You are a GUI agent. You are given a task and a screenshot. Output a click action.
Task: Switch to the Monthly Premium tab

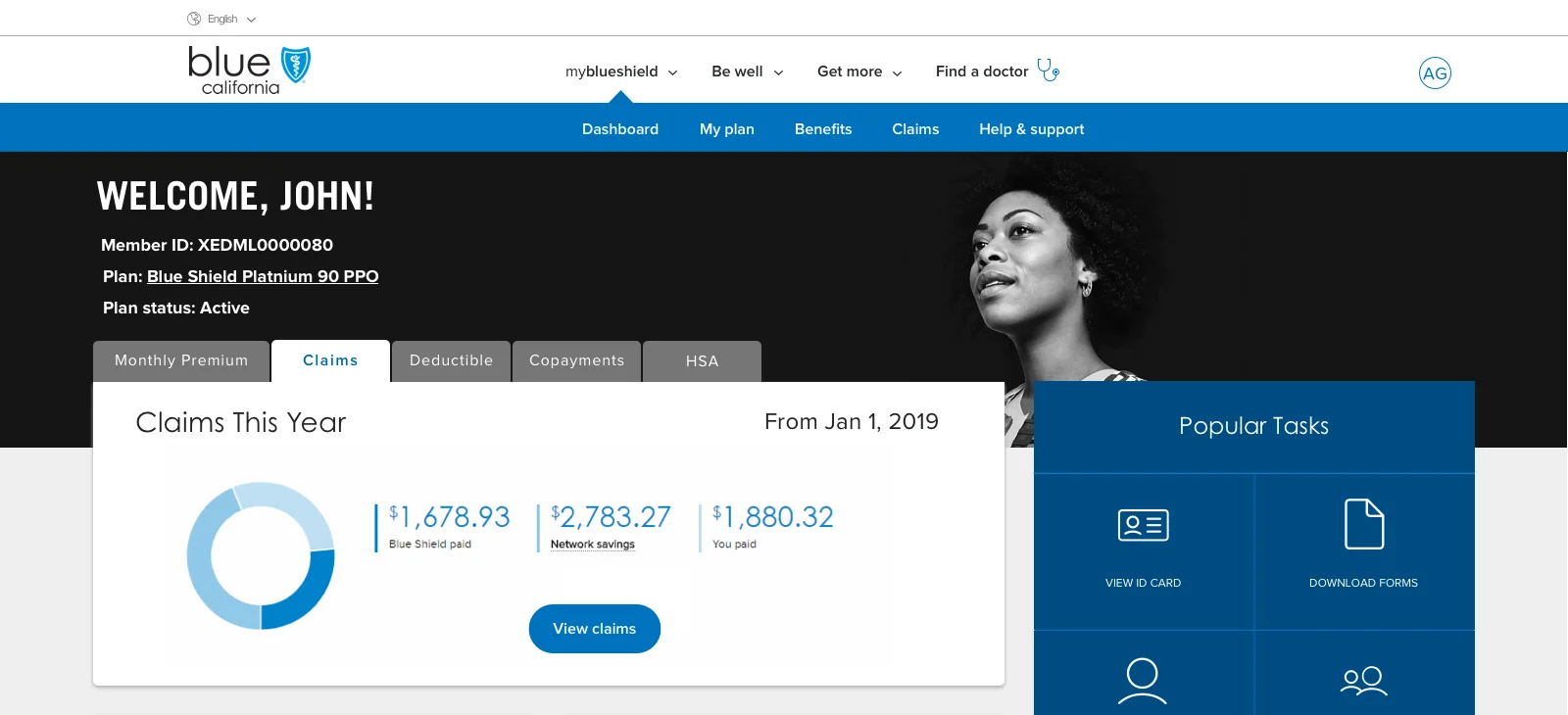[x=181, y=361]
